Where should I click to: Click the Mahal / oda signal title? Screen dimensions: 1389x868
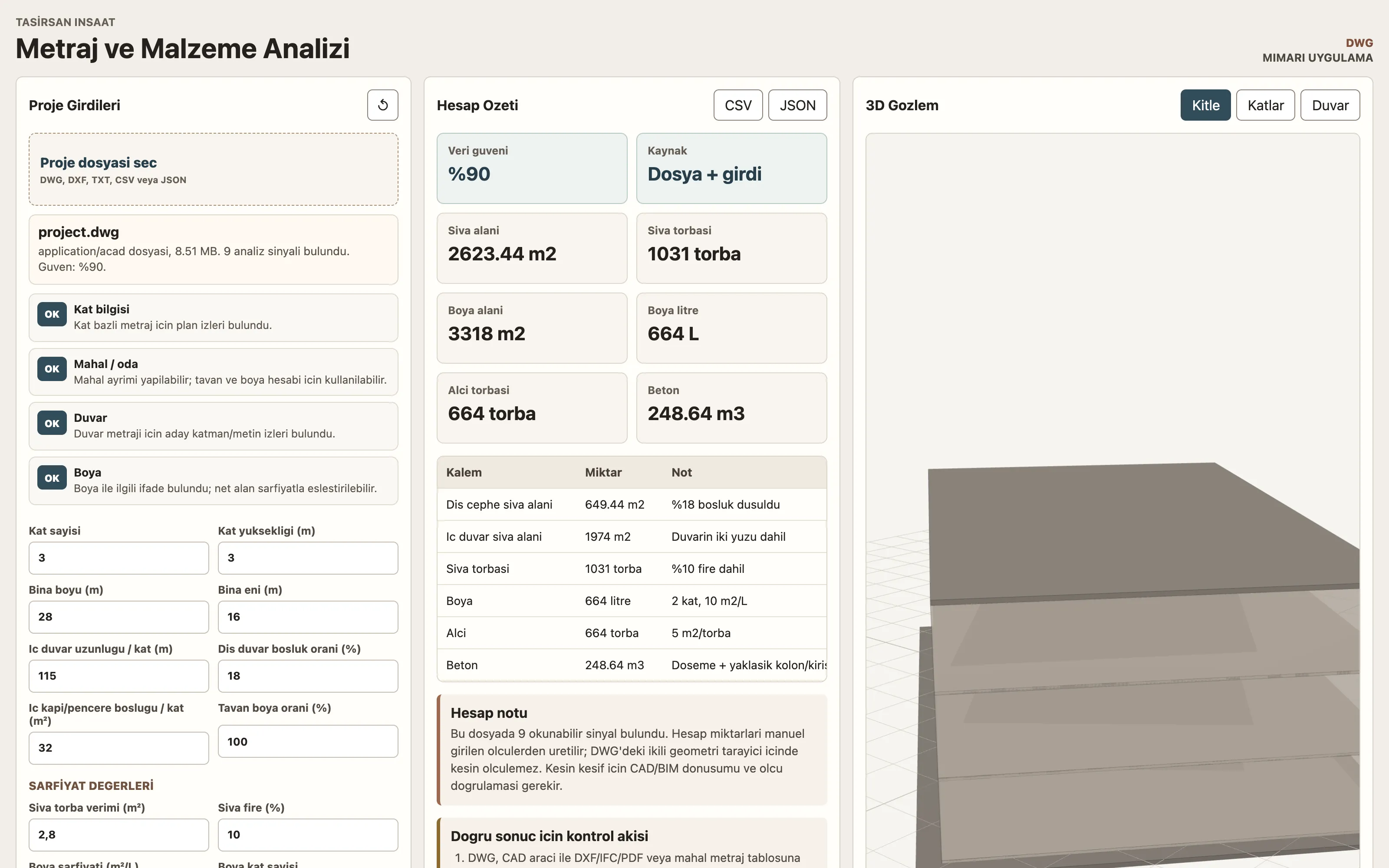(105, 364)
